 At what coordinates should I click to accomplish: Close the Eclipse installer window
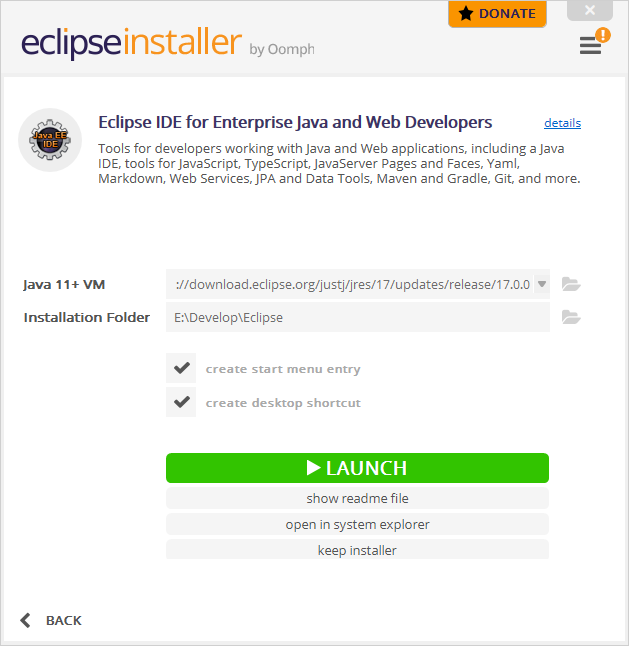(x=590, y=10)
